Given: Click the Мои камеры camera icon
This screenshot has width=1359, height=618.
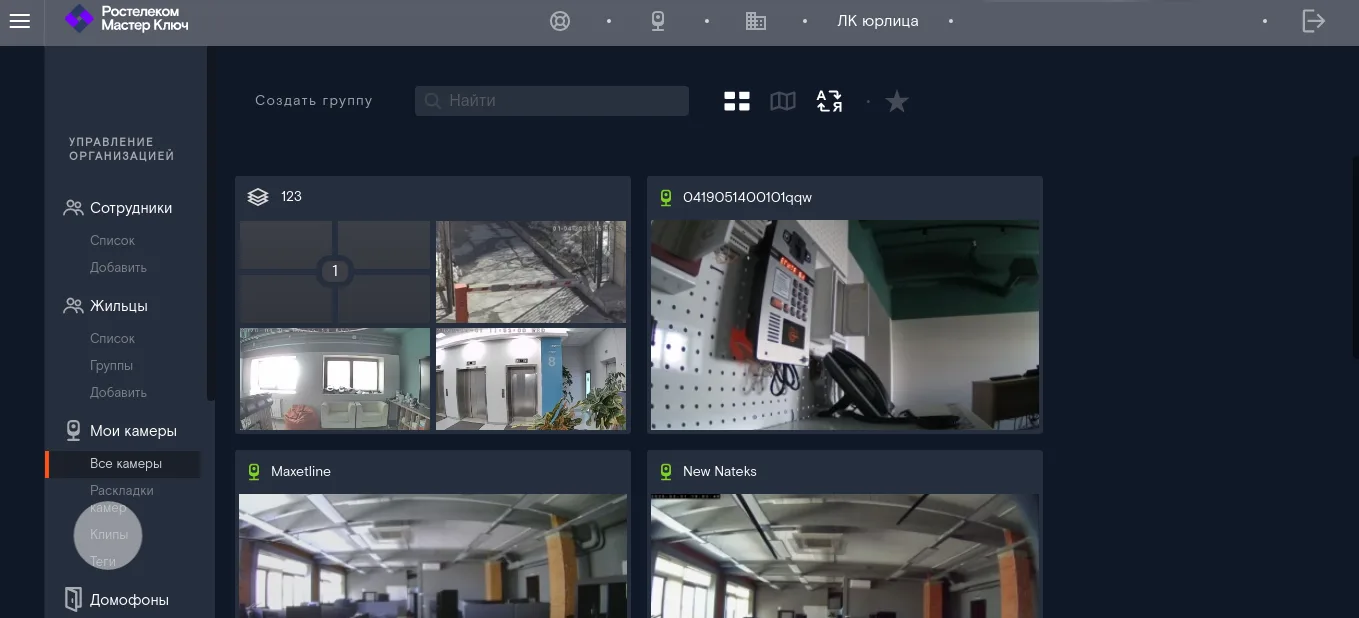Looking at the screenshot, I should [x=73, y=431].
